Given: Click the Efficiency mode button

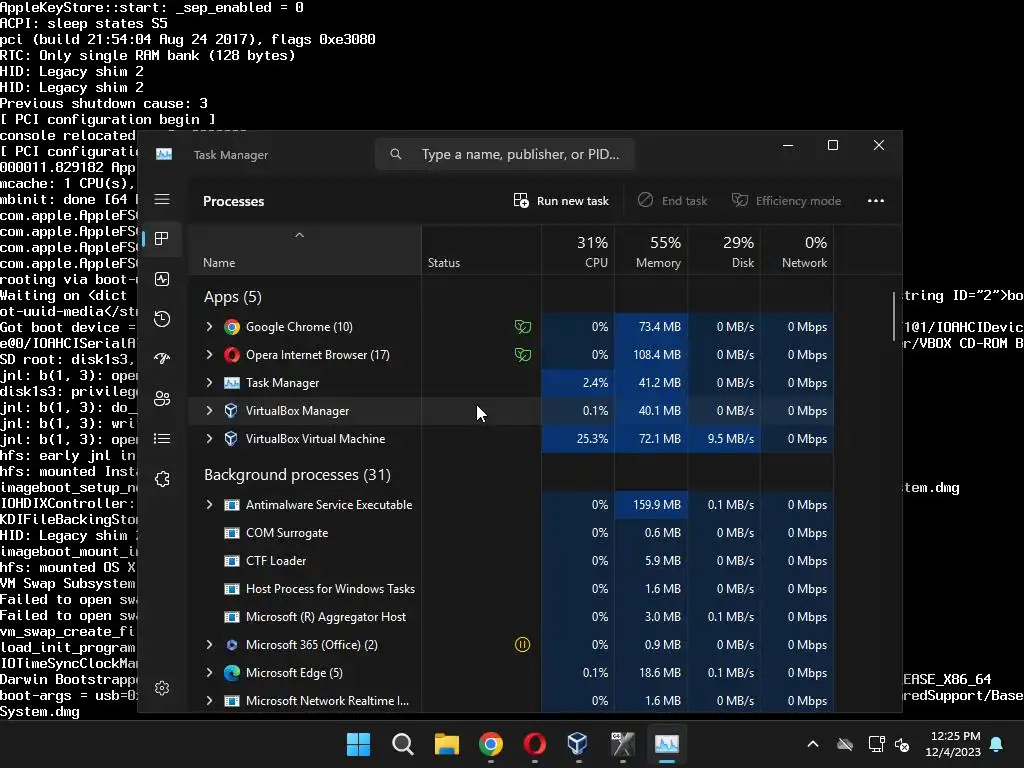Looking at the screenshot, I should point(786,200).
